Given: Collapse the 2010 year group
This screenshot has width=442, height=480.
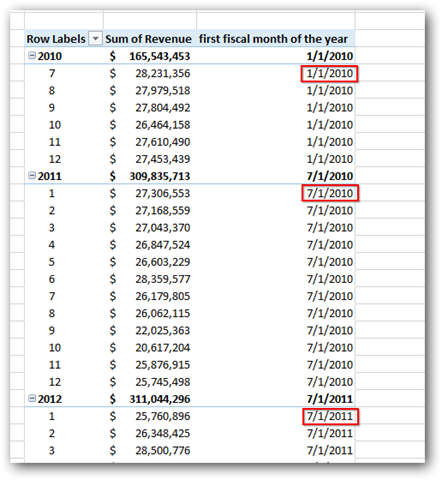Looking at the screenshot, I should coord(32,56).
